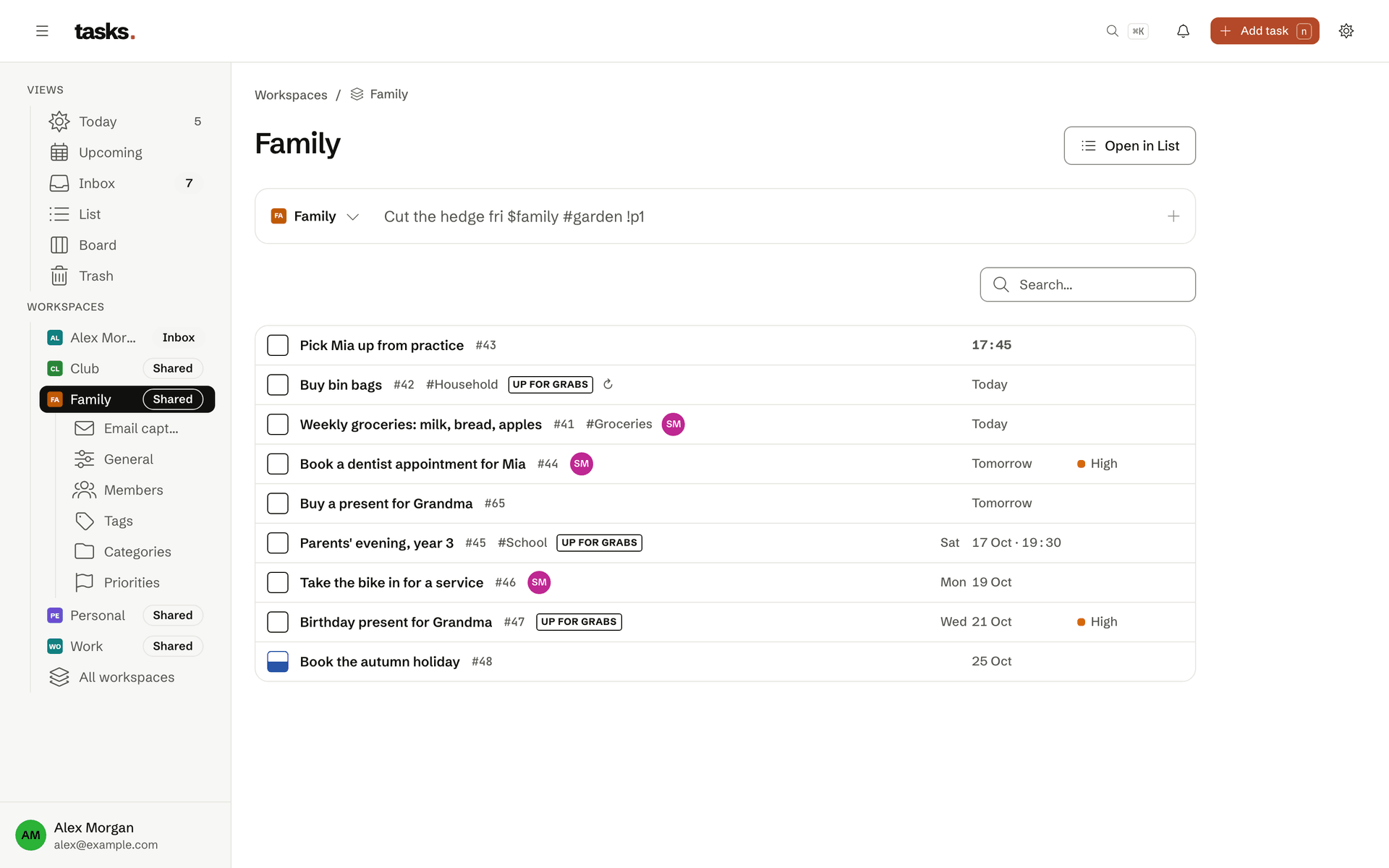Viewport: 1389px width, 868px height.
Task: Click SM avatar on dentist appointment task
Action: 581,464
